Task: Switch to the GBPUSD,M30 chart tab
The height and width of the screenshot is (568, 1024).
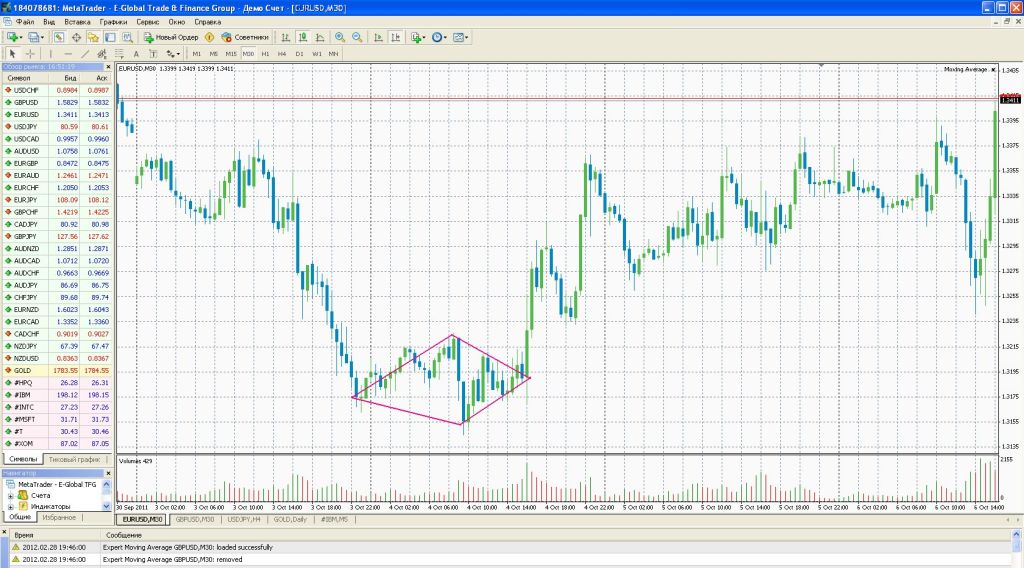Action: 194,519
